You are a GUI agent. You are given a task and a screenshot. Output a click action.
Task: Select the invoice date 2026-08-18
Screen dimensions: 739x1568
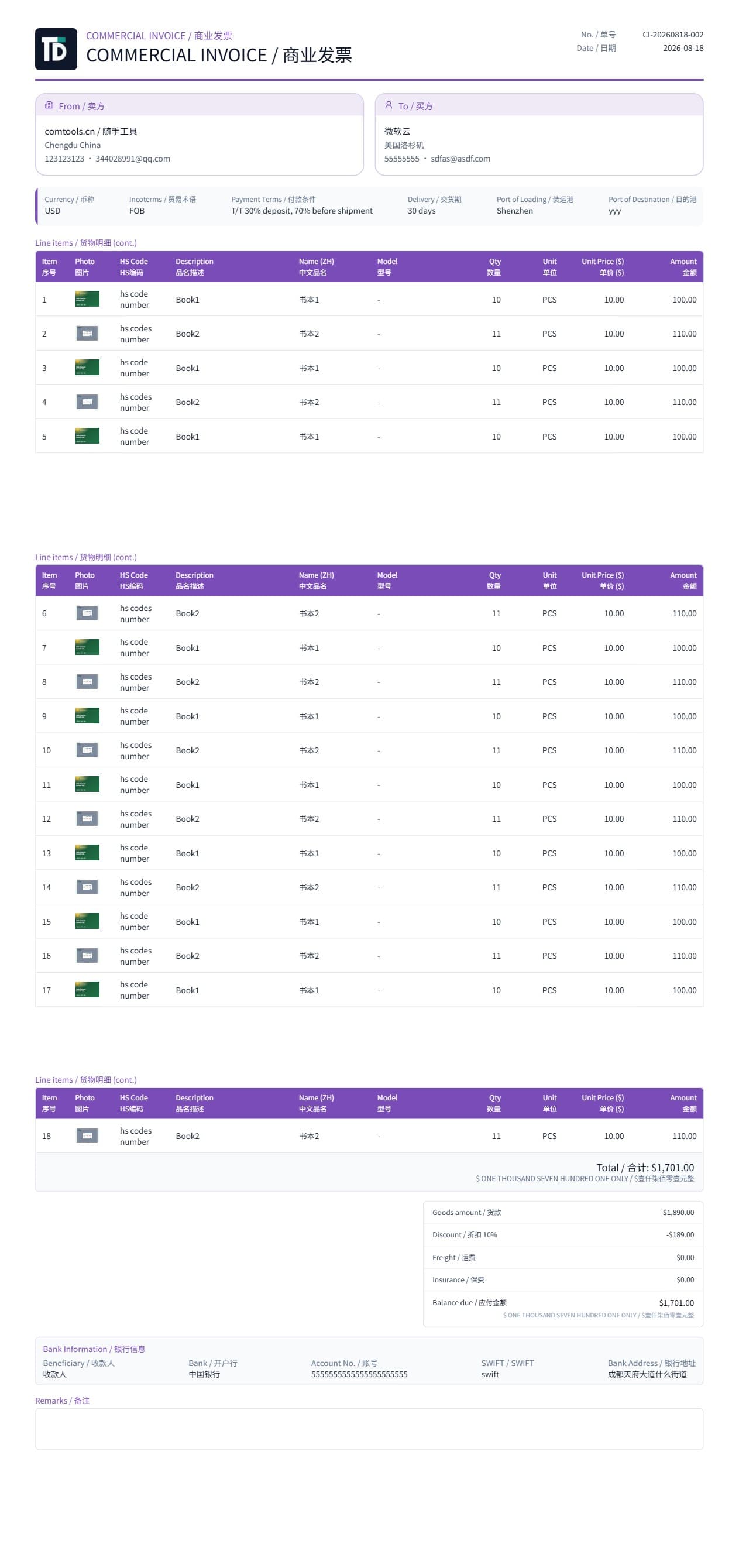pos(683,48)
